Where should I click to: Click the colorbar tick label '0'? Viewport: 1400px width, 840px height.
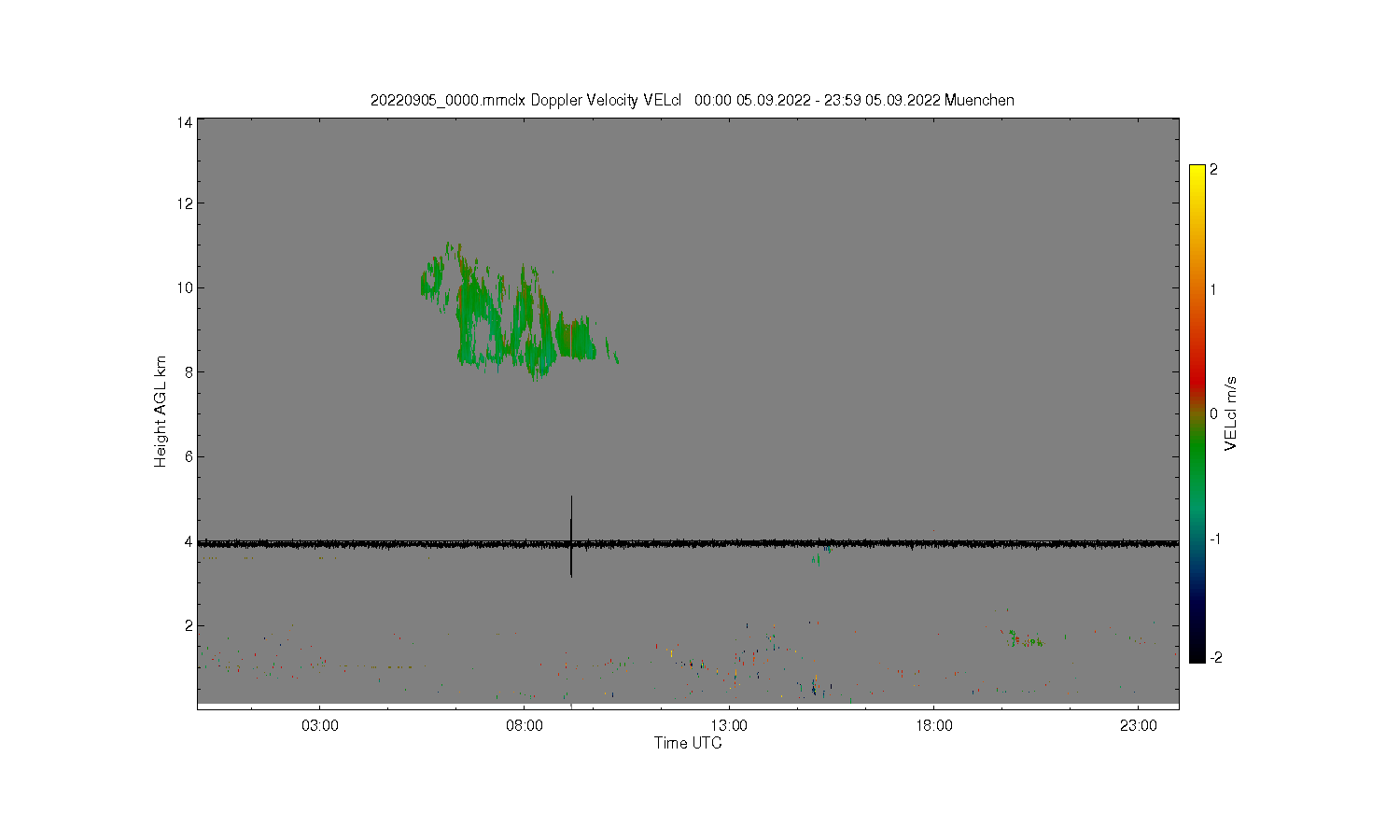pyautogui.click(x=1213, y=413)
